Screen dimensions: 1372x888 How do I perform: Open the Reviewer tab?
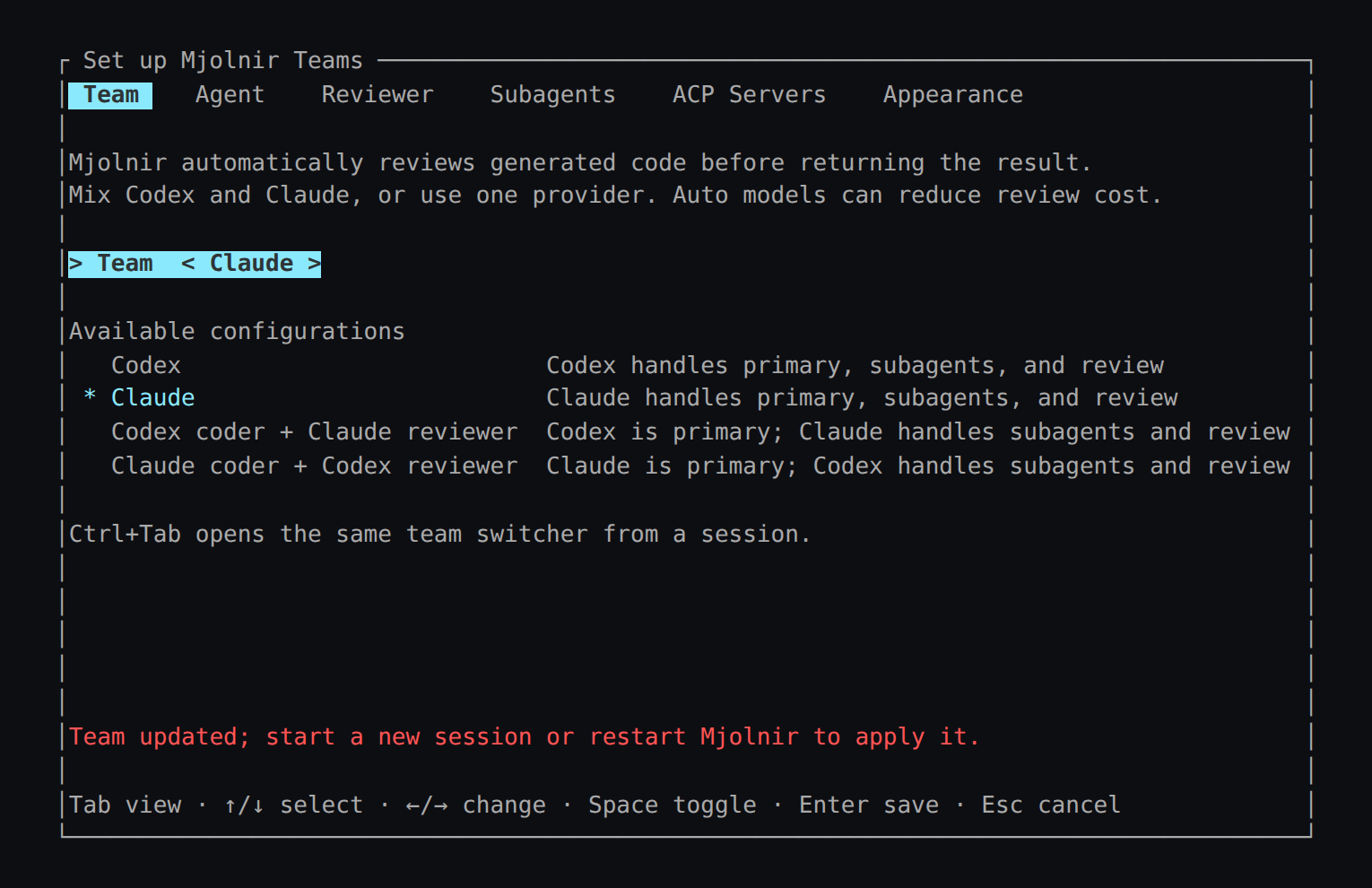tap(378, 95)
